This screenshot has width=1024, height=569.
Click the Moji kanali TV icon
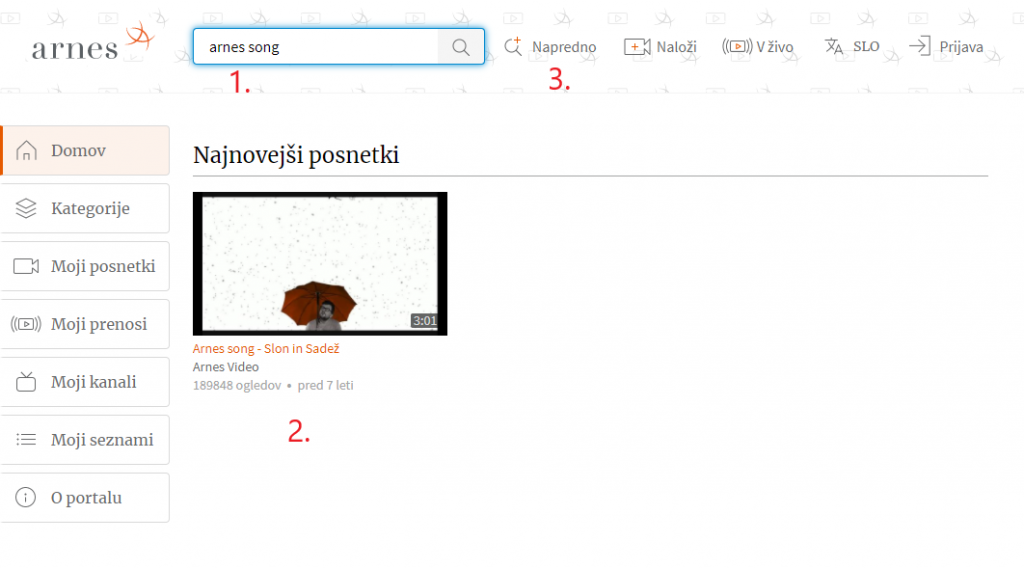[x=26, y=382]
